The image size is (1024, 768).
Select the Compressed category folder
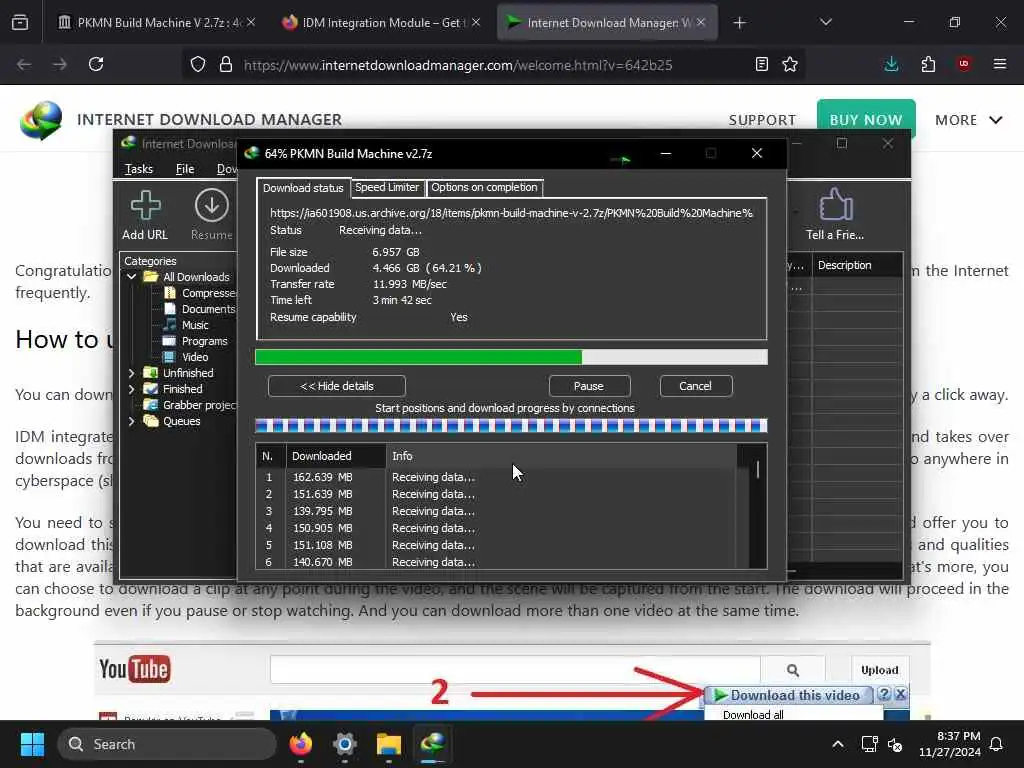(201, 293)
